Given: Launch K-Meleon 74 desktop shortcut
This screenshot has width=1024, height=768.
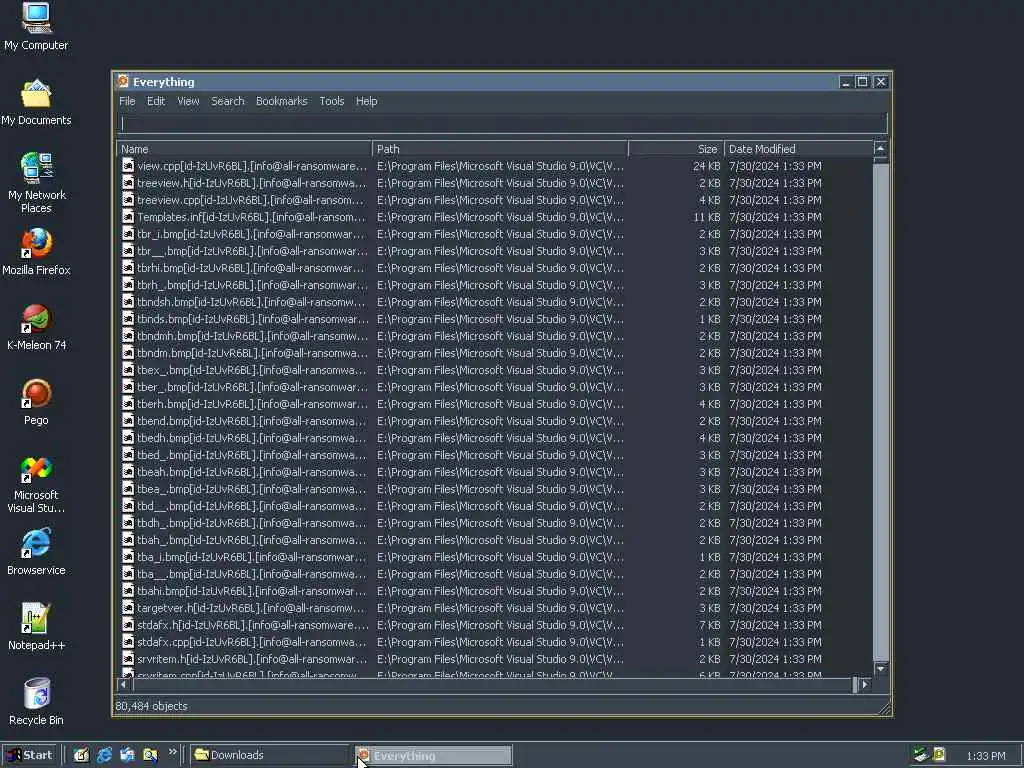Looking at the screenshot, I should point(36,327).
